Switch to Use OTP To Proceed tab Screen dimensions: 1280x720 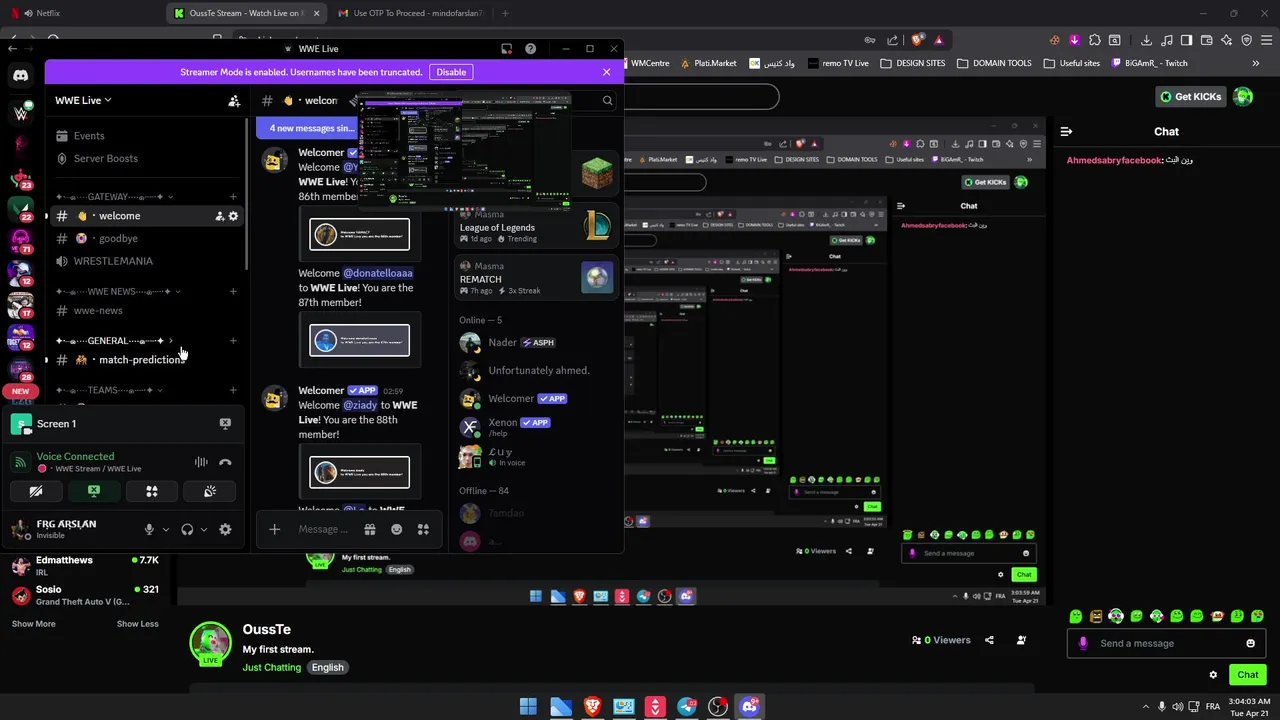pyautogui.click(x=411, y=13)
